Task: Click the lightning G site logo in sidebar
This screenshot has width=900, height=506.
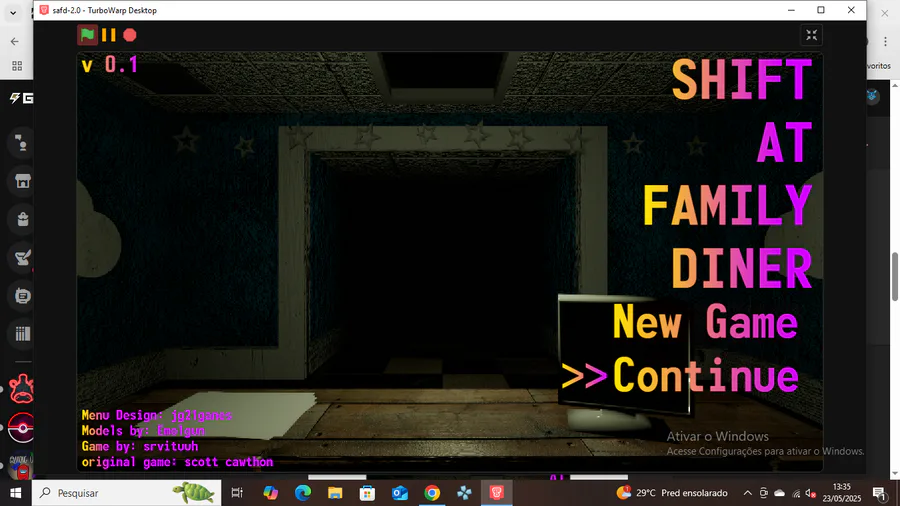Action: point(21,98)
